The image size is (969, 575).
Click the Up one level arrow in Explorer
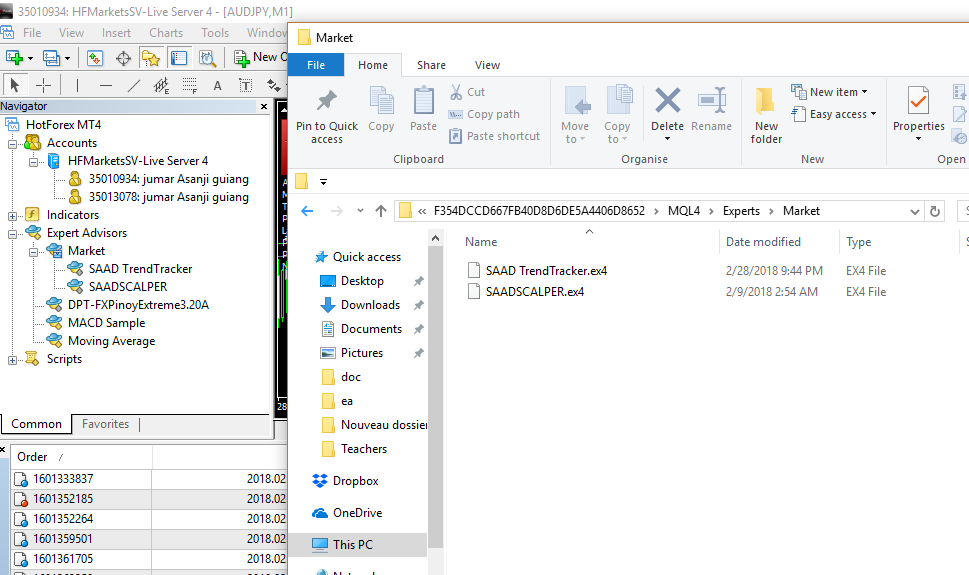381,211
